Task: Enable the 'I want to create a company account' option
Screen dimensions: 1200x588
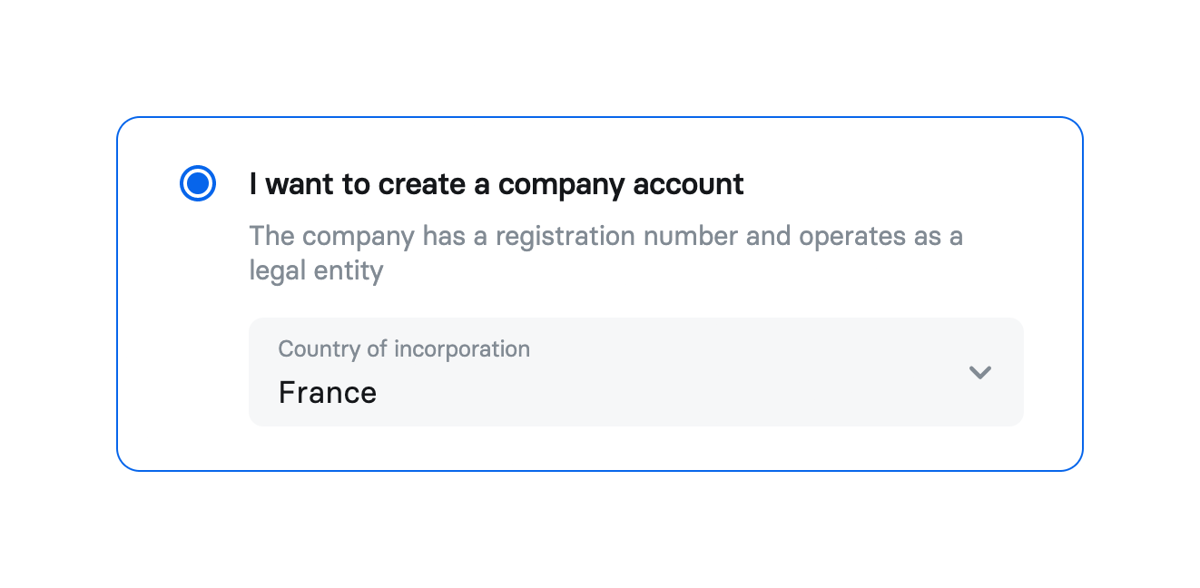Action: [x=197, y=183]
